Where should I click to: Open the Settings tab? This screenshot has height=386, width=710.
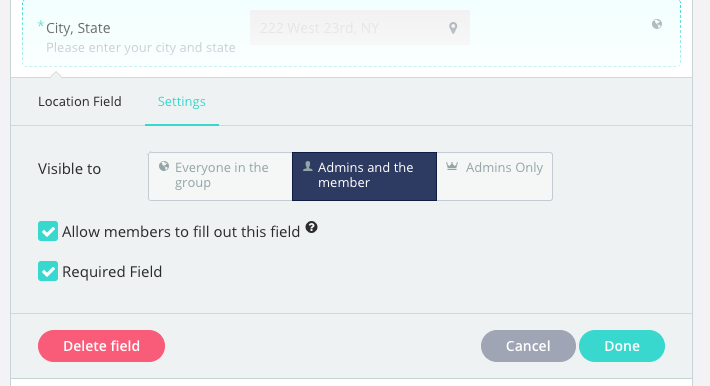tap(182, 101)
